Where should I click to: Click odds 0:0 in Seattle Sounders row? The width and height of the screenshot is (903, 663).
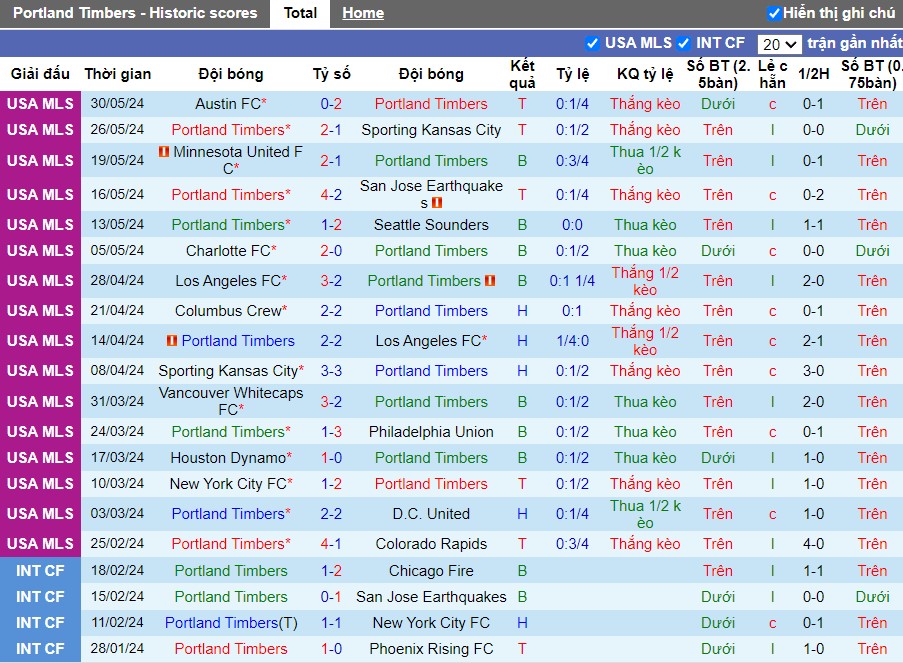tap(572, 225)
